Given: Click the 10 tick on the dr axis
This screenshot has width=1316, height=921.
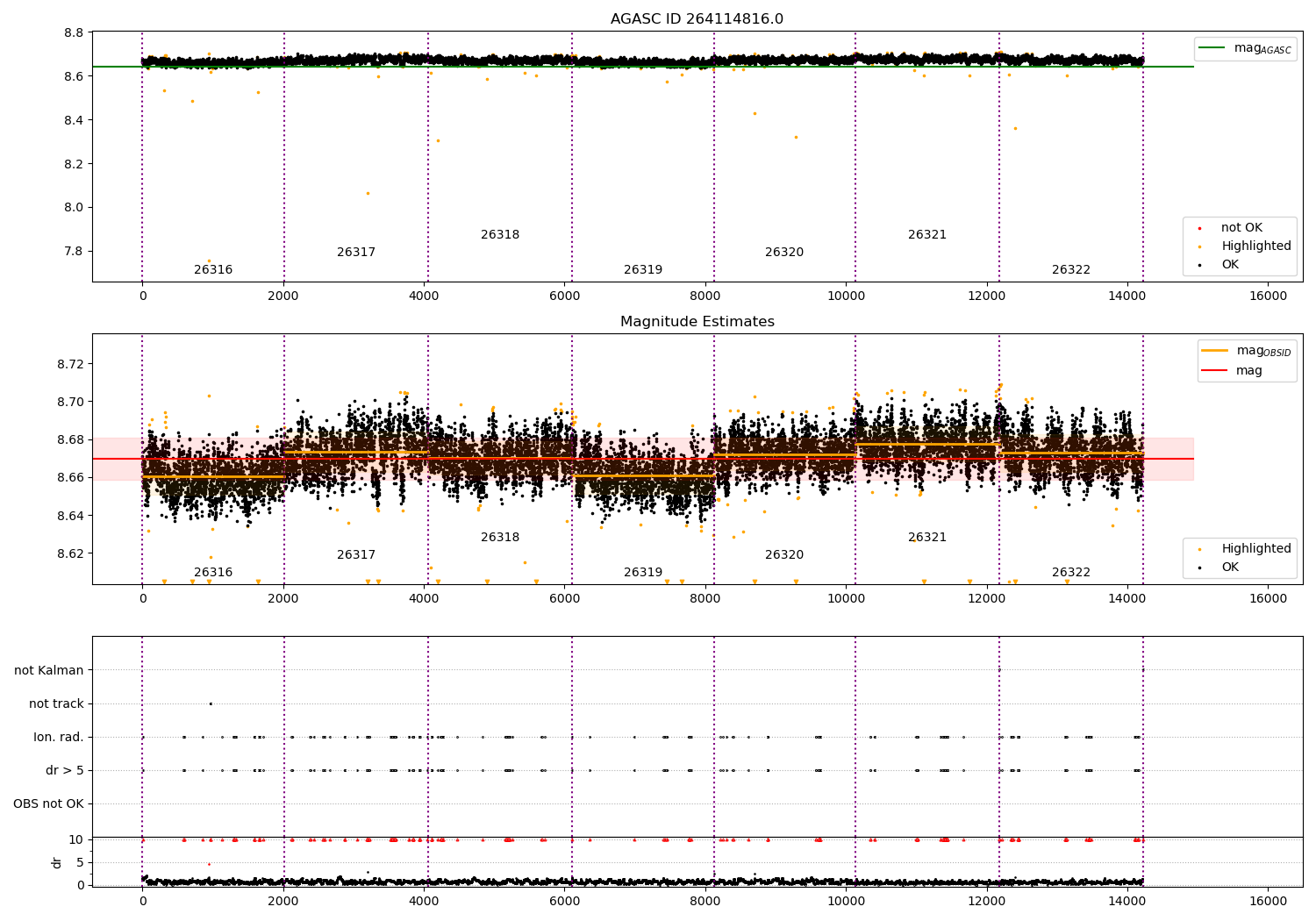Looking at the screenshot, I should point(76,840).
